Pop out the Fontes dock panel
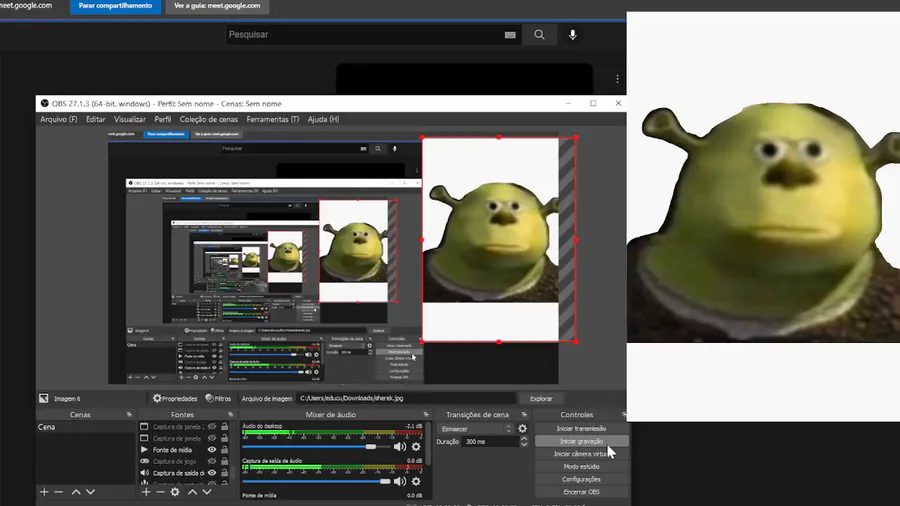Viewport: 900px width, 506px height. [x=231, y=414]
